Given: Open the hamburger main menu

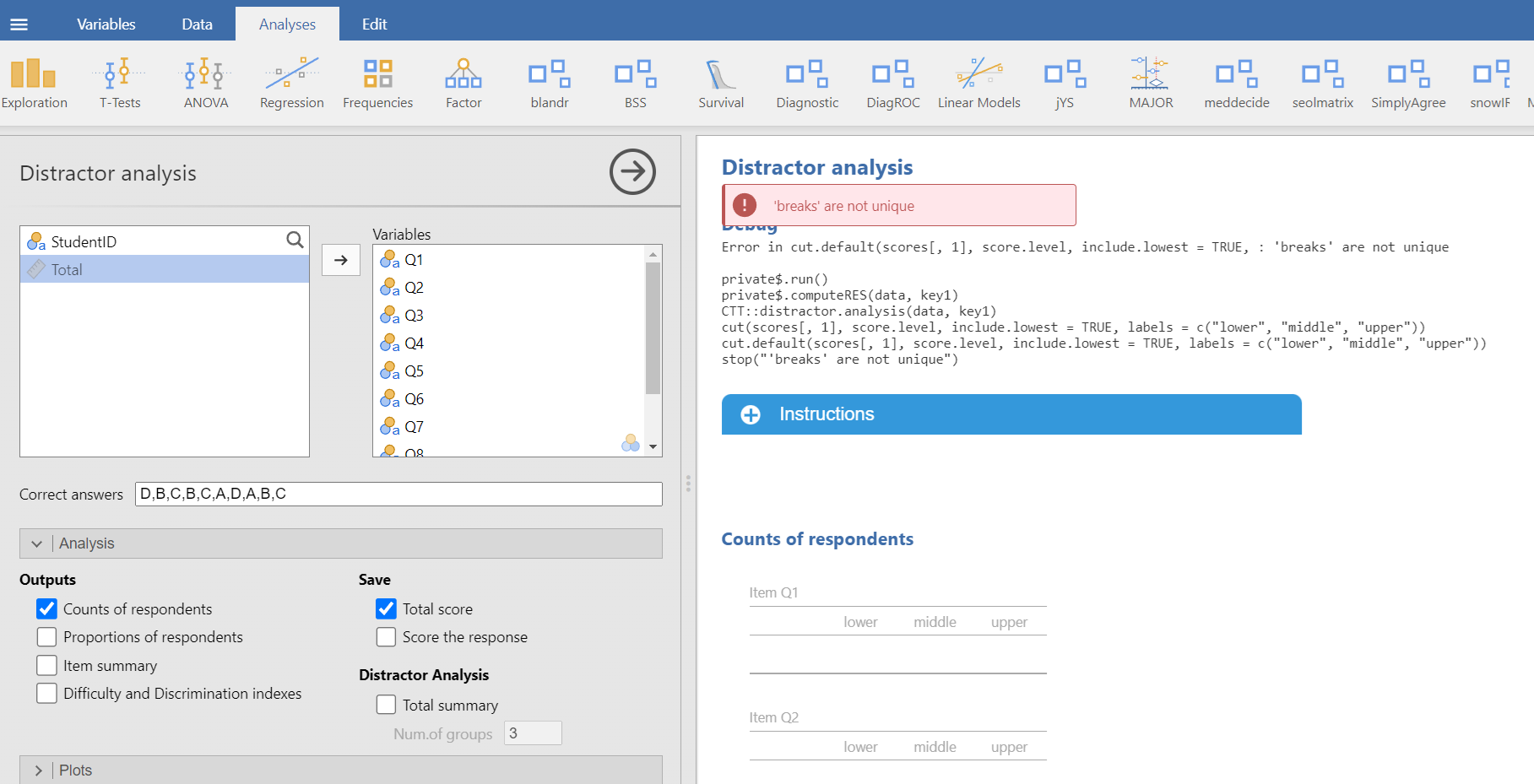Looking at the screenshot, I should (19, 24).
